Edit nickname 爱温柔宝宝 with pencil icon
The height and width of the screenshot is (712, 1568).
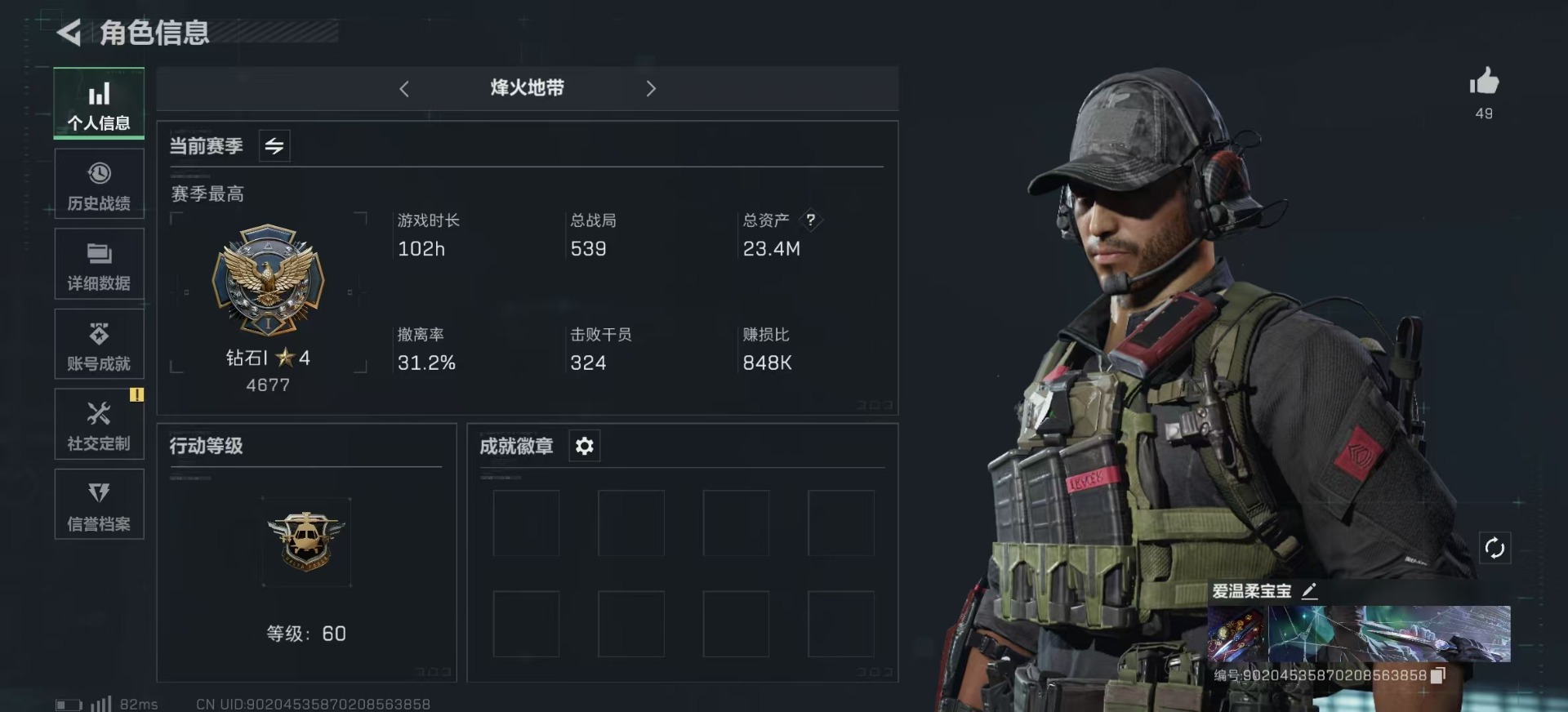pyautogui.click(x=1309, y=590)
